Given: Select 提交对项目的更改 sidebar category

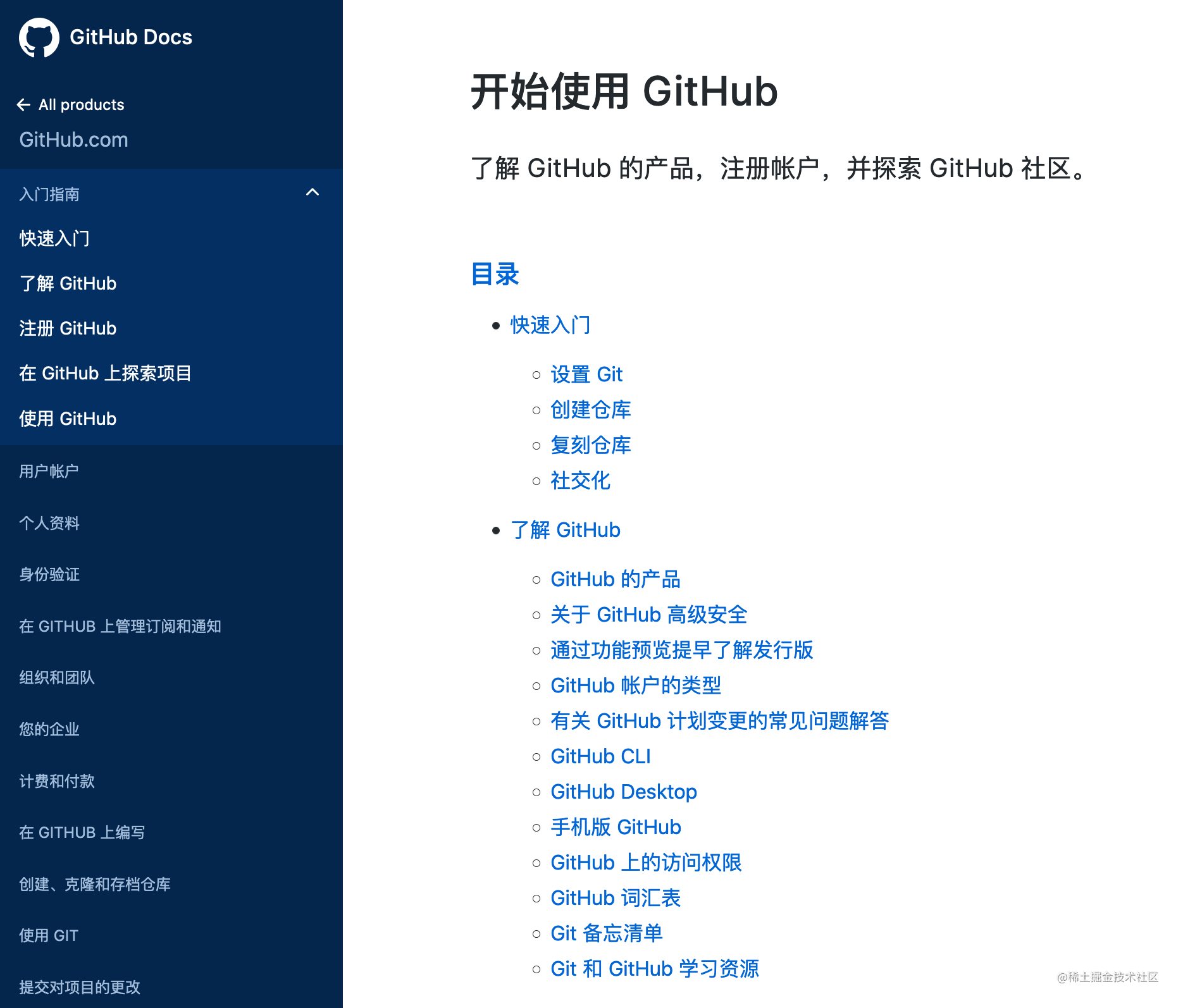Looking at the screenshot, I should coord(80,987).
